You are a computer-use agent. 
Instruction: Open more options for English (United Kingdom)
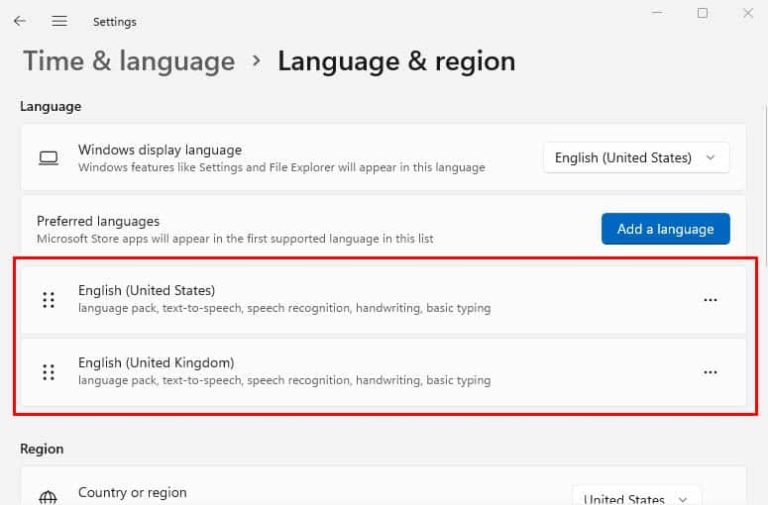710,372
